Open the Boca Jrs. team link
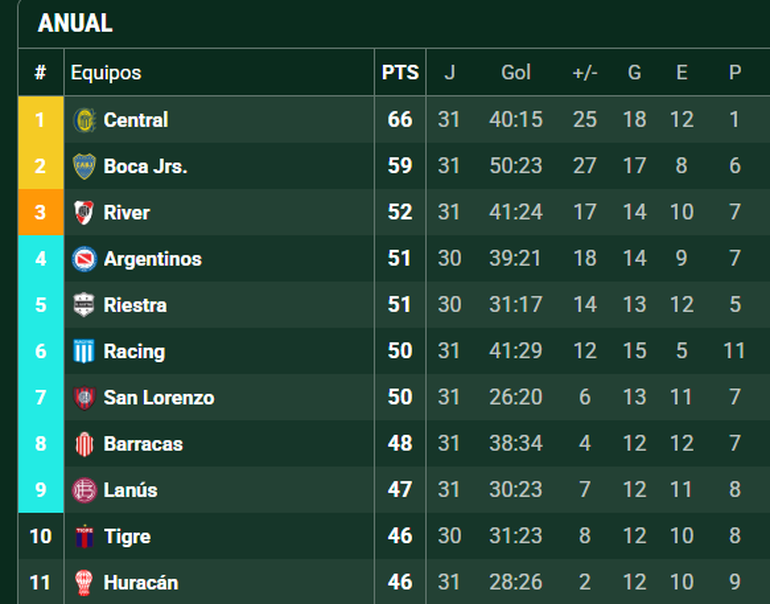Image resolution: width=770 pixels, height=604 pixels. pyautogui.click(x=145, y=166)
